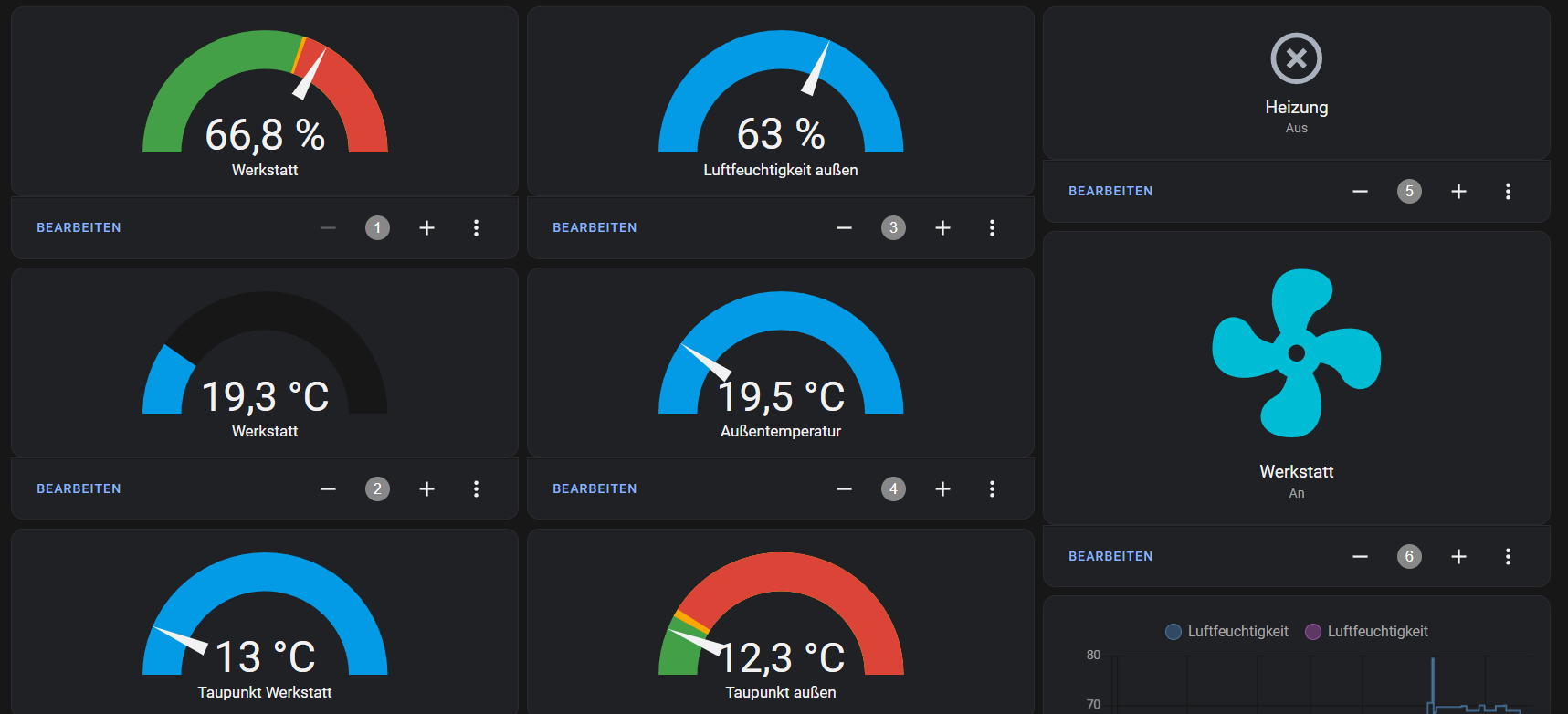Decrease position of card 5 with minus
This screenshot has width=1568, height=714.
[1361, 191]
